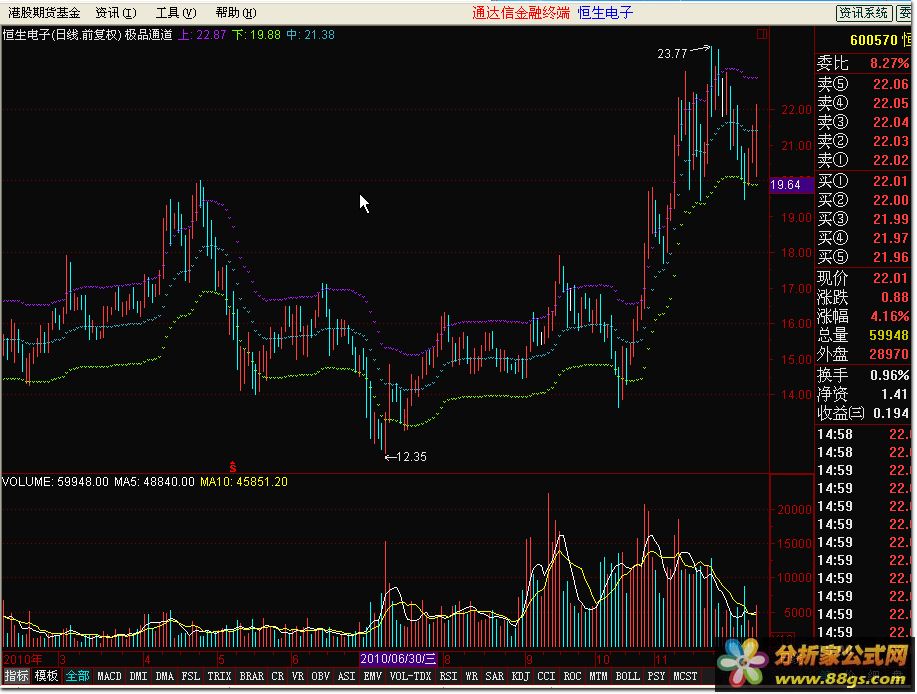Switch to the CCI indicator
Image resolution: width=917 pixels, height=694 pixels.
tap(546, 676)
